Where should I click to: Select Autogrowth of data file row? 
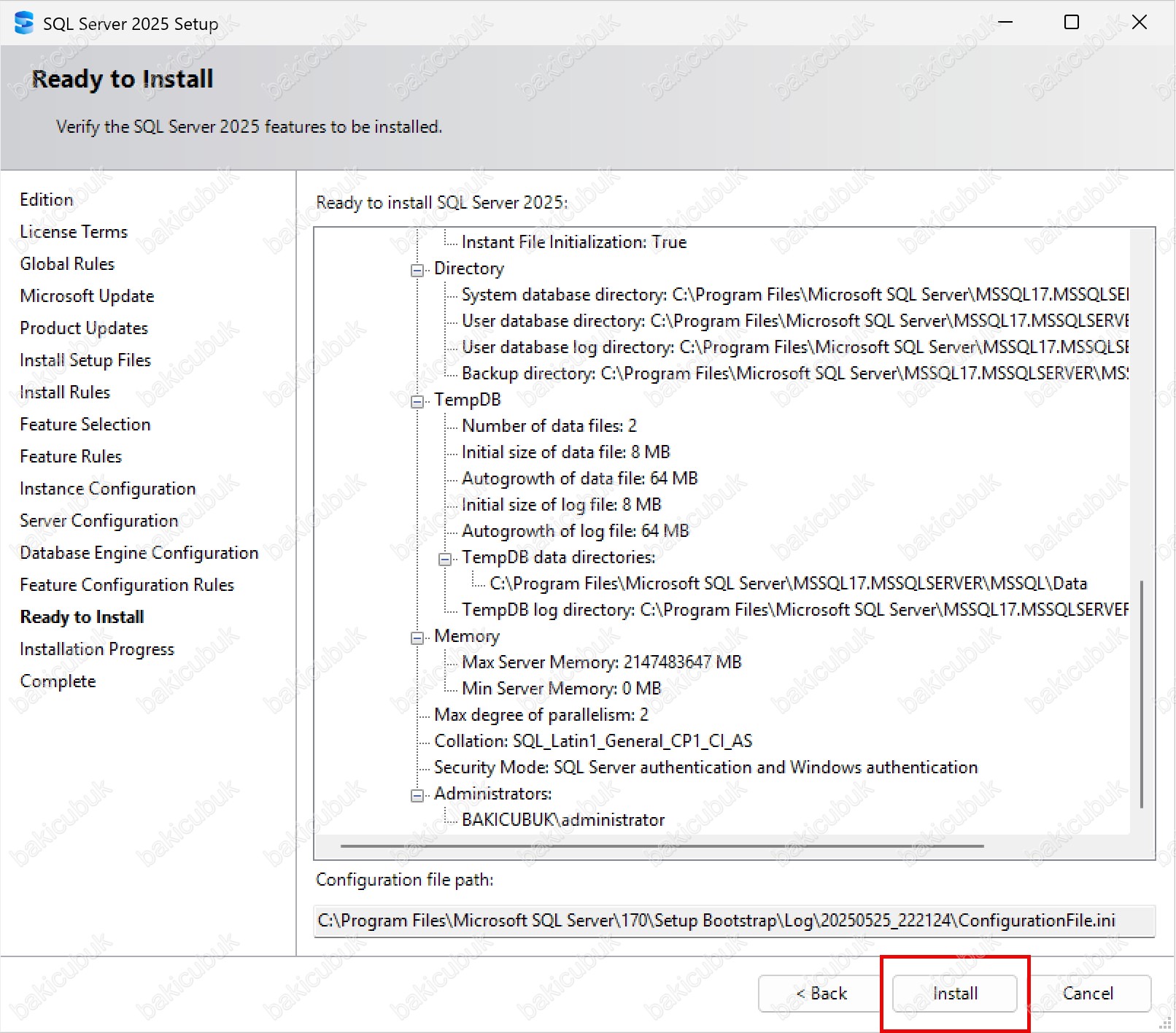coord(580,478)
